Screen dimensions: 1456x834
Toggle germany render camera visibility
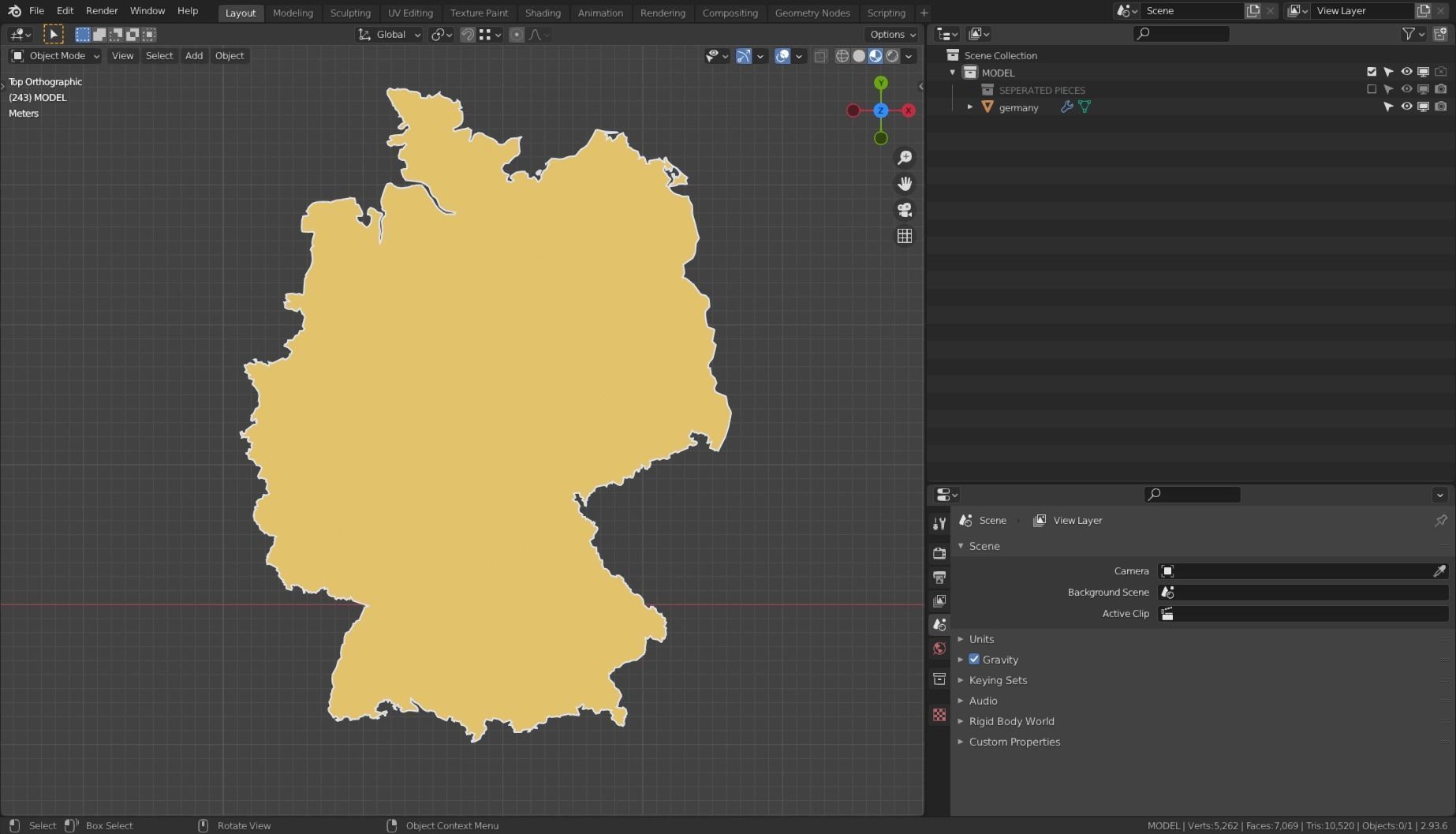click(x=1441, y=107)
